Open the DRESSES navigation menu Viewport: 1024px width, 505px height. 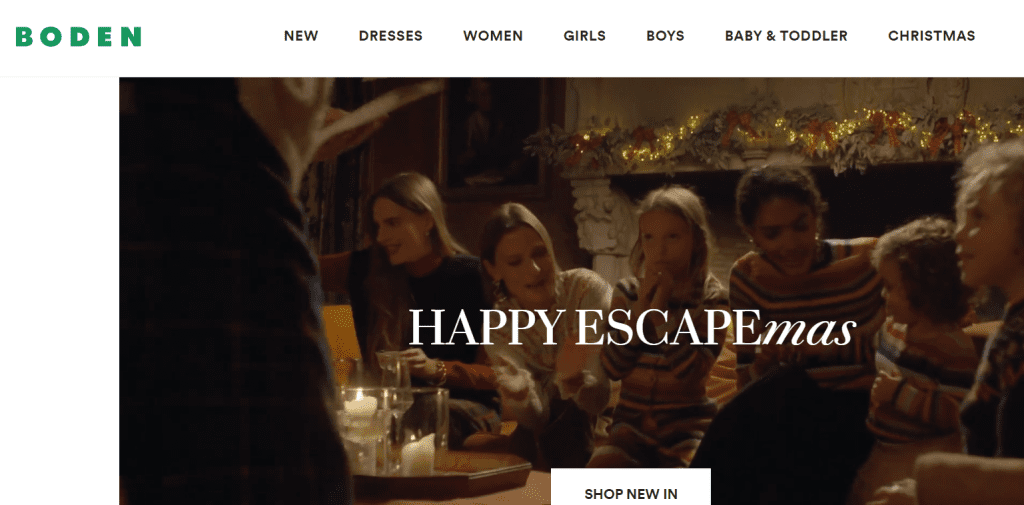391,36
